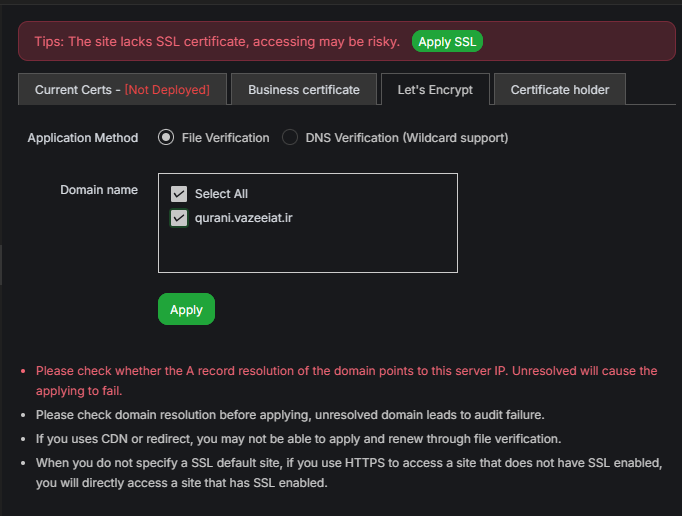Click the qurani.vazeeiat.ir domain name text

pyautogui.click(x=244, y=218)
